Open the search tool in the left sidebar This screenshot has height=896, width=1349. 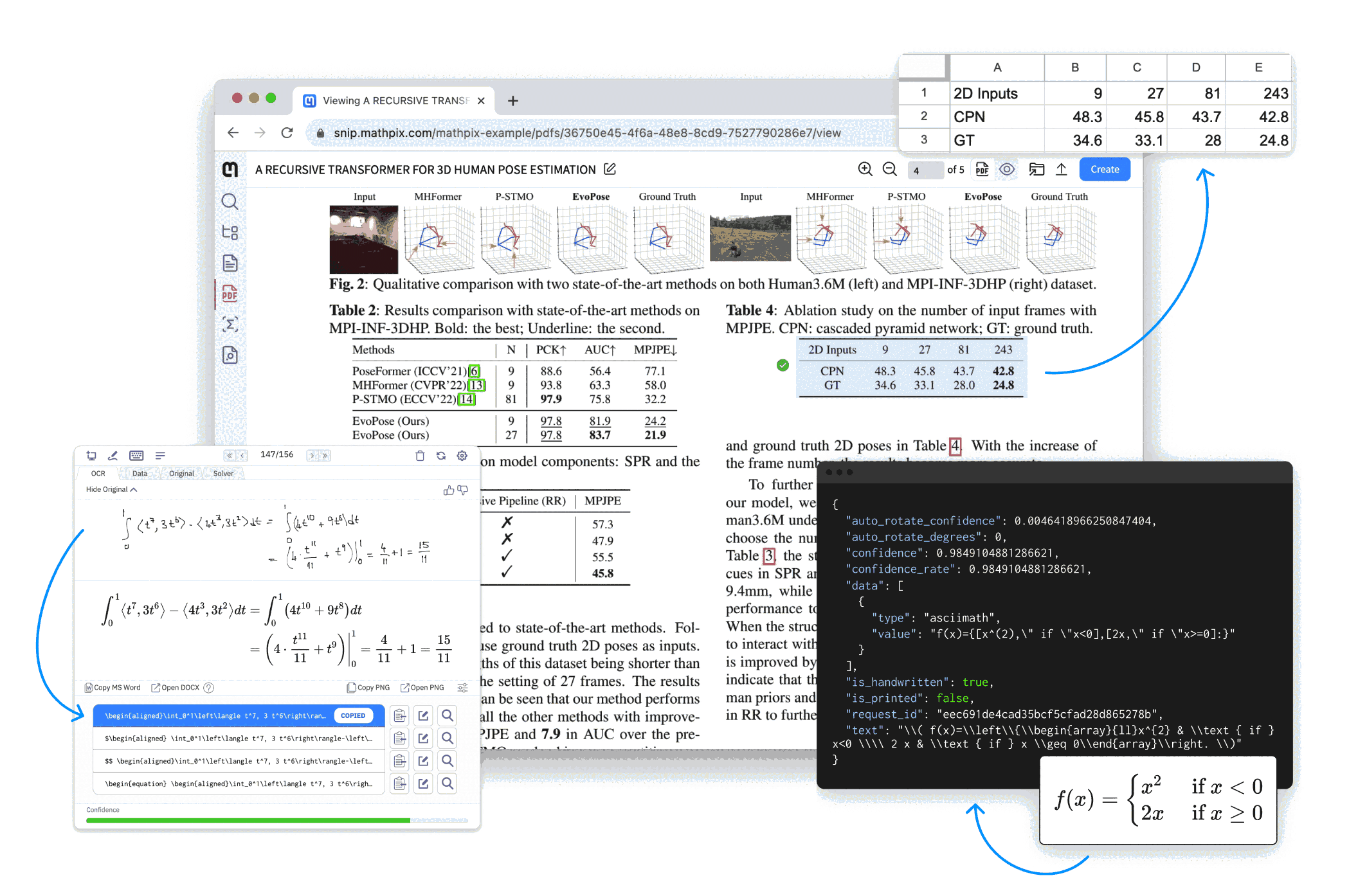[230, 202]
